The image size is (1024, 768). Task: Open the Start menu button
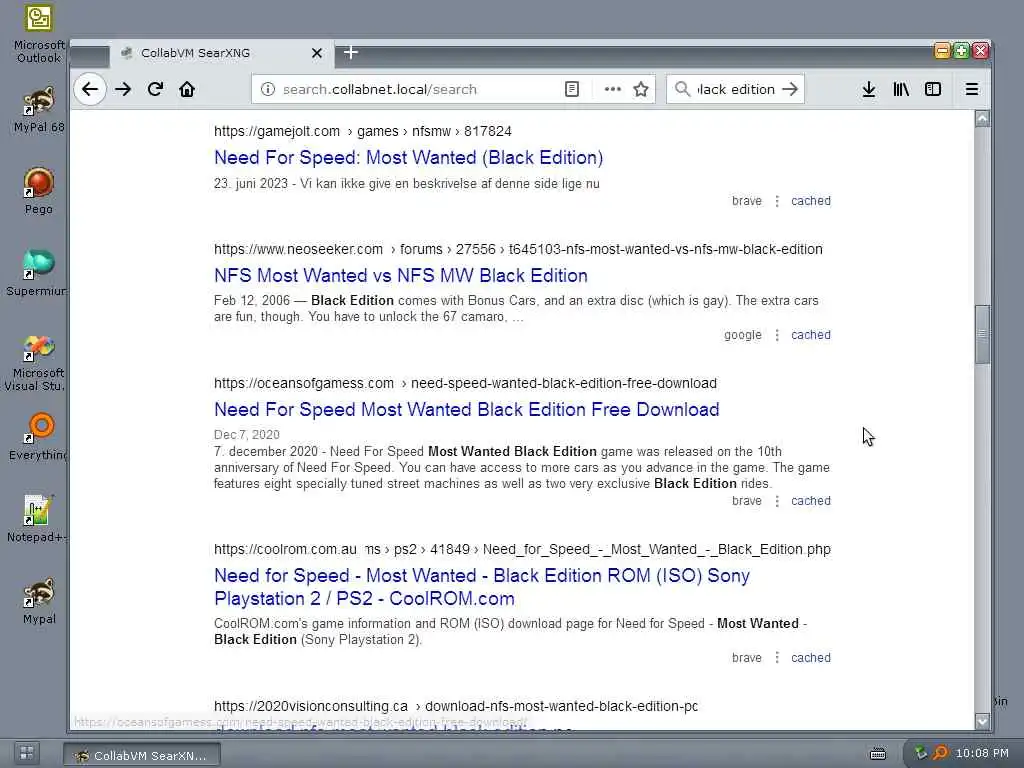[27, 753]
